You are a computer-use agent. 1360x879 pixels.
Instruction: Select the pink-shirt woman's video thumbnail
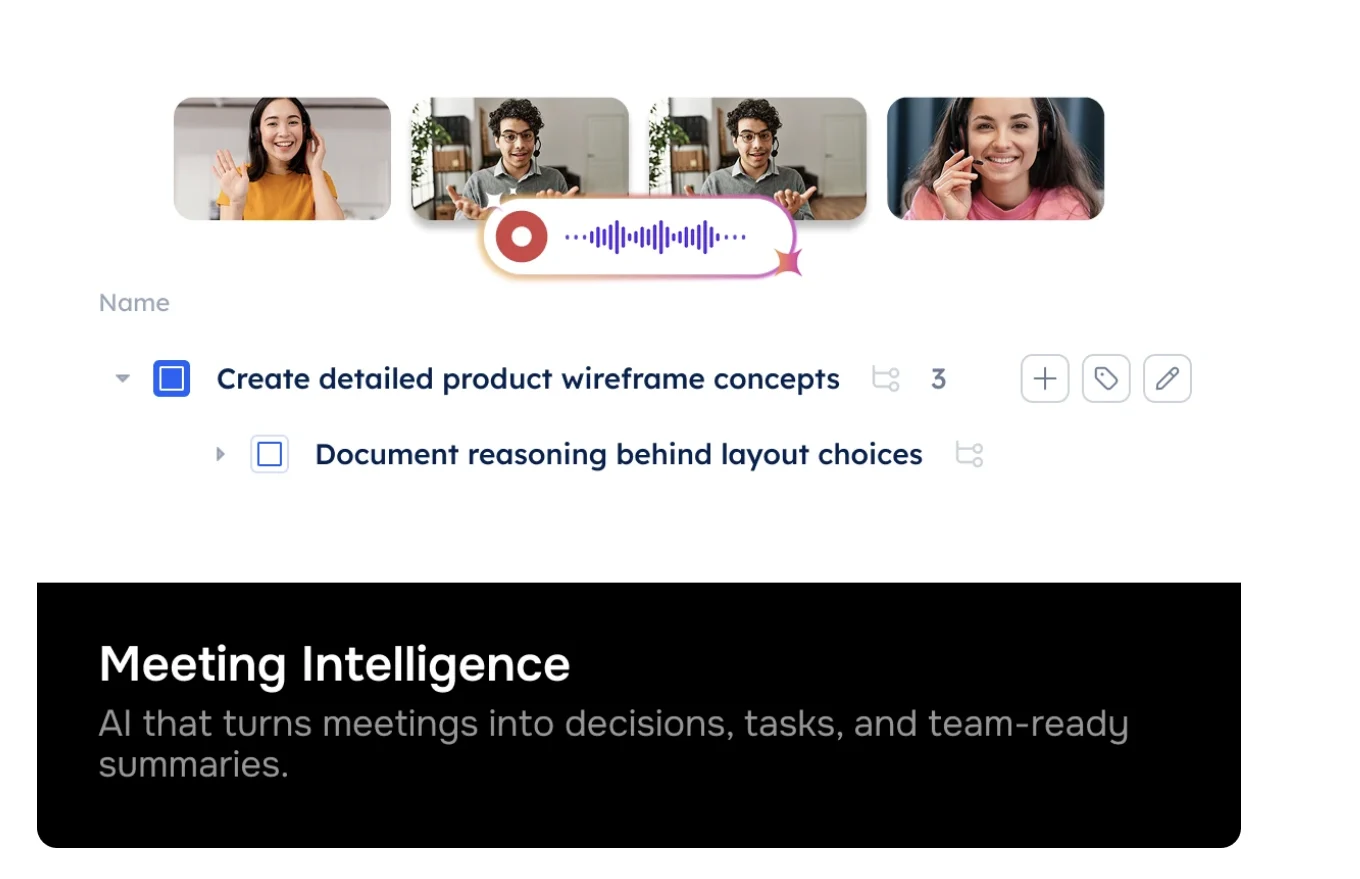[995, 158]
